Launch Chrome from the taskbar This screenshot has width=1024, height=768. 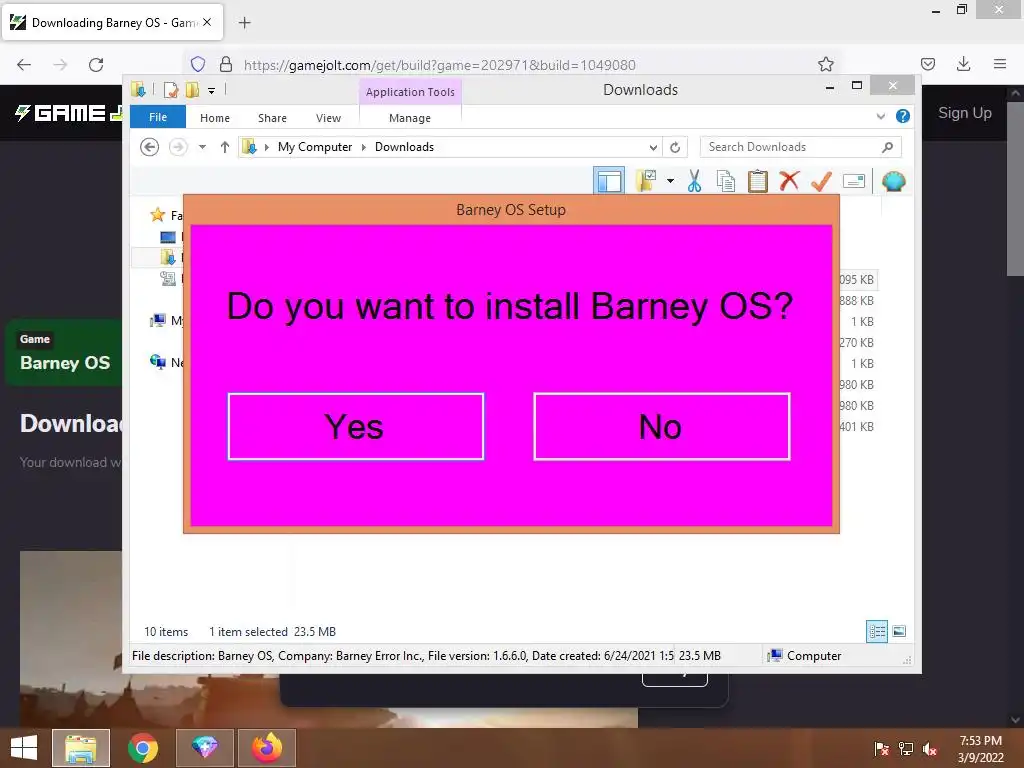point(142,748)
